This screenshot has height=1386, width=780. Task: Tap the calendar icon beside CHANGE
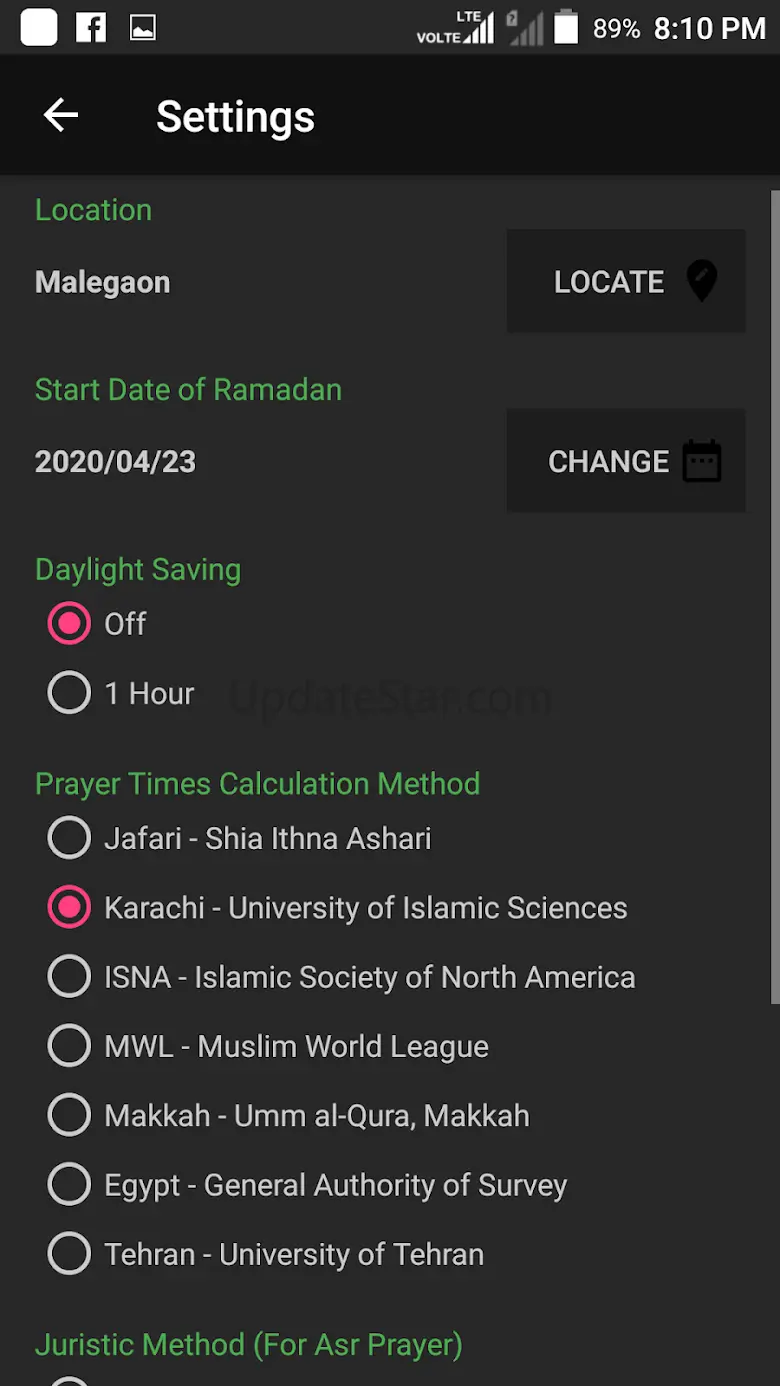pos(702,461)
